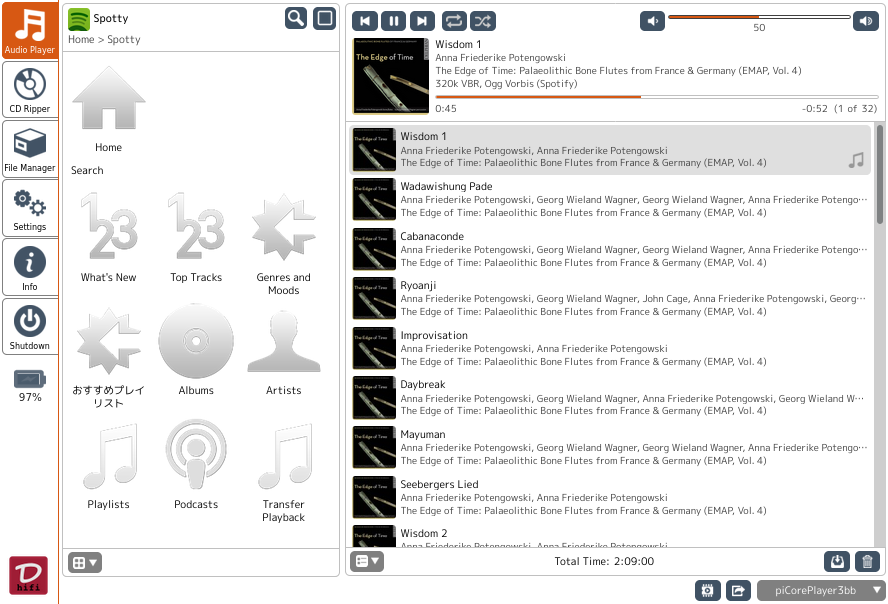Image resolution: width=888 pixels, height=604 pixels.
Task: Open the CD Ripper section
Action: [x=29, y=89]
